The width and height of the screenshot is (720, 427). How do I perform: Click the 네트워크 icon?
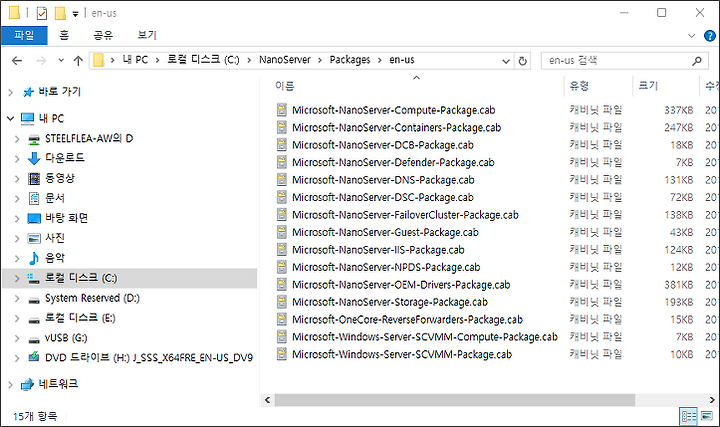(x=28, y=384)
